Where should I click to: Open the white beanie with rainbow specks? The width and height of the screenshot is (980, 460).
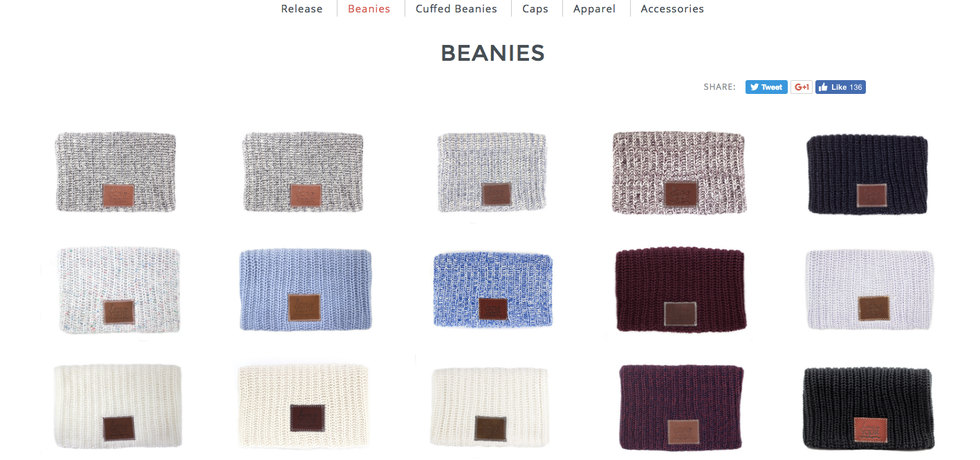(119, 290)
